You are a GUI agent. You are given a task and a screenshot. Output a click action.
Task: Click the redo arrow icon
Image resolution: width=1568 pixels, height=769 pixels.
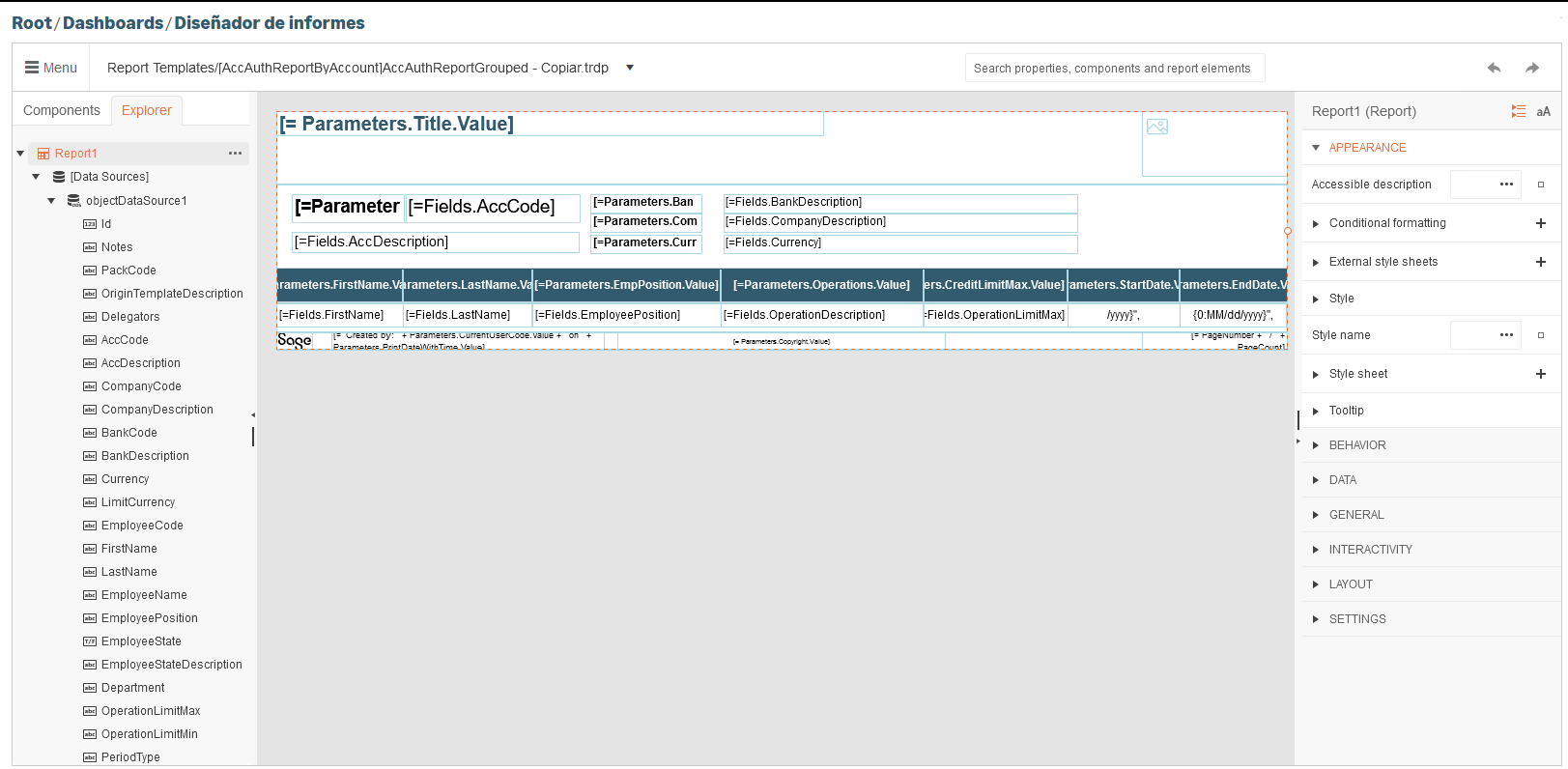tap(1532, 68)
